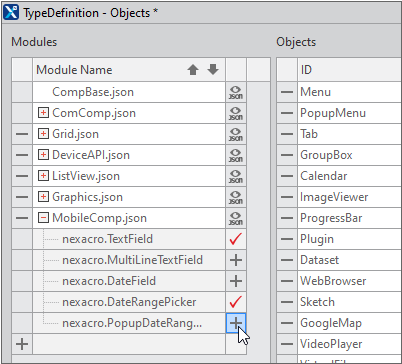Expand the ComComp.json tree node
402x364 pixels.
click(x=43, y=113)
